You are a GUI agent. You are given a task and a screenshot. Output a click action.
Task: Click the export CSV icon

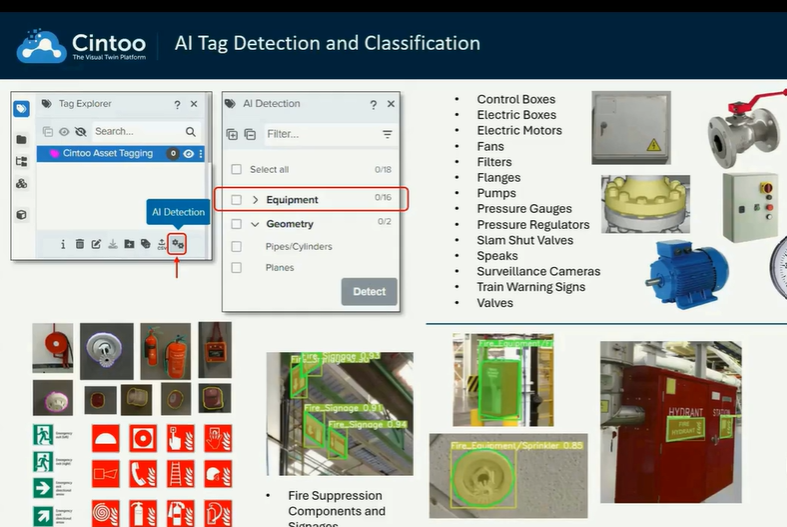162,244
